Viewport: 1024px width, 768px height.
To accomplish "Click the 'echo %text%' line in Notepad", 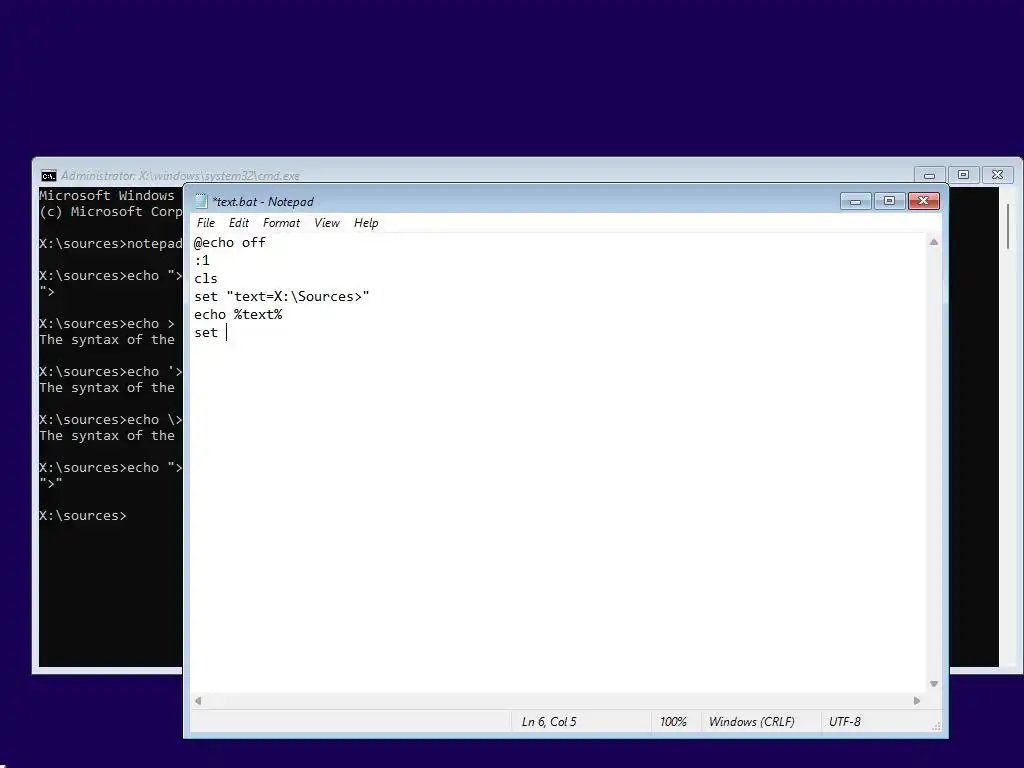I will pyautogui.click(x=238, y=315).
